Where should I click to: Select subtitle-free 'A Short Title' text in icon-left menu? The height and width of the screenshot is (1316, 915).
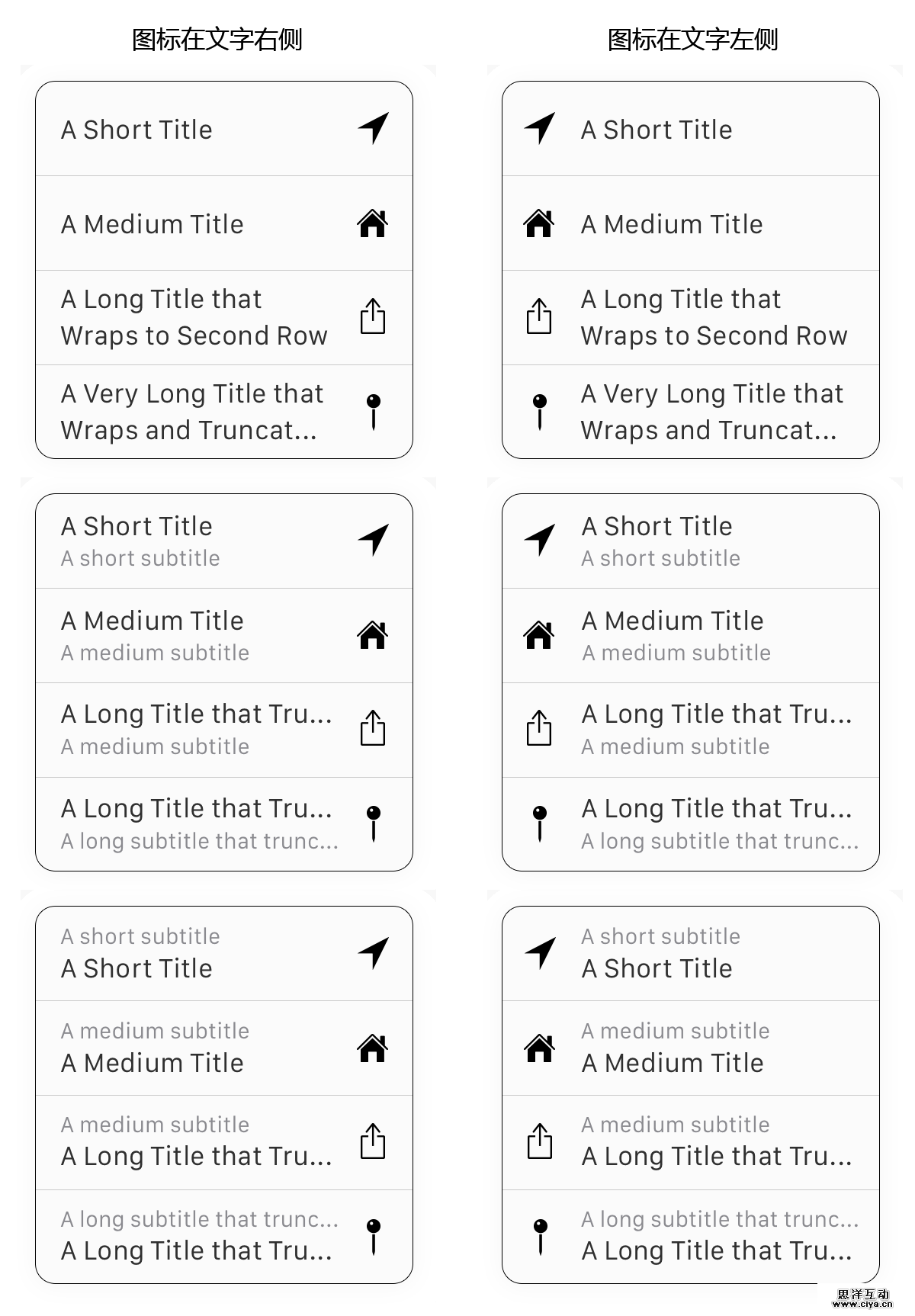[x=657, y=130]
